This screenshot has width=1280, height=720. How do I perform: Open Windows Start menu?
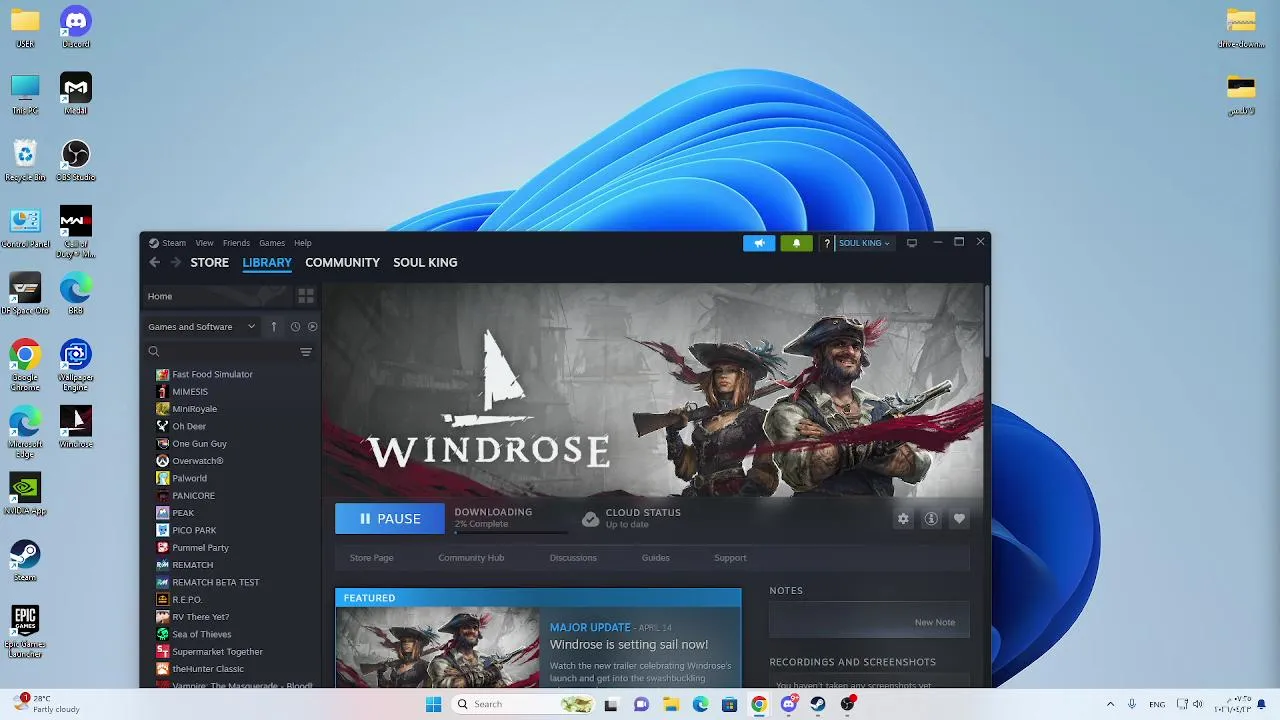(x=433, y=704)
